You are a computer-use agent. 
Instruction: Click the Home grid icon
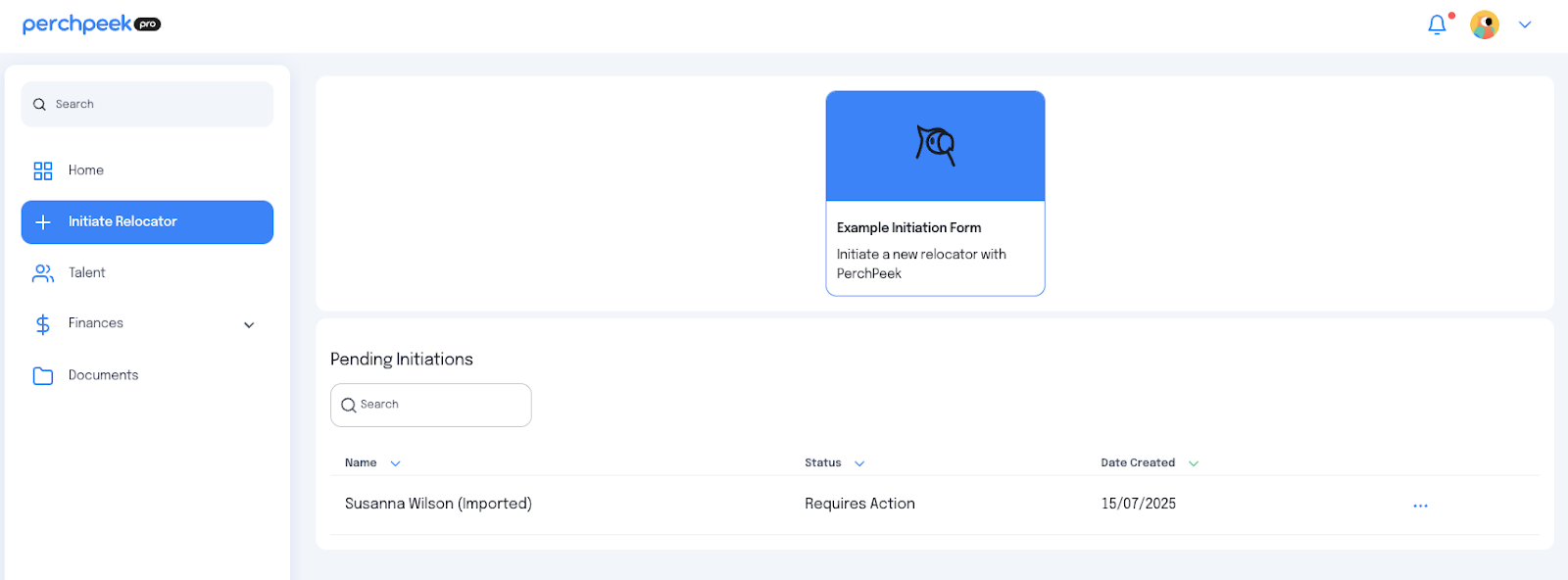coord(43,170)
